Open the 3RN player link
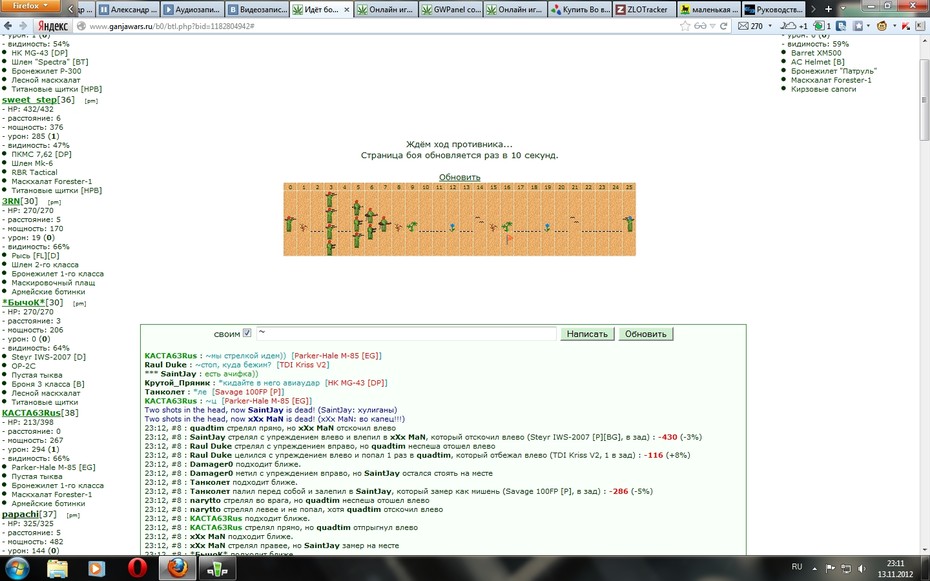Viewport: 930px width, 581px height. point(11,201)
